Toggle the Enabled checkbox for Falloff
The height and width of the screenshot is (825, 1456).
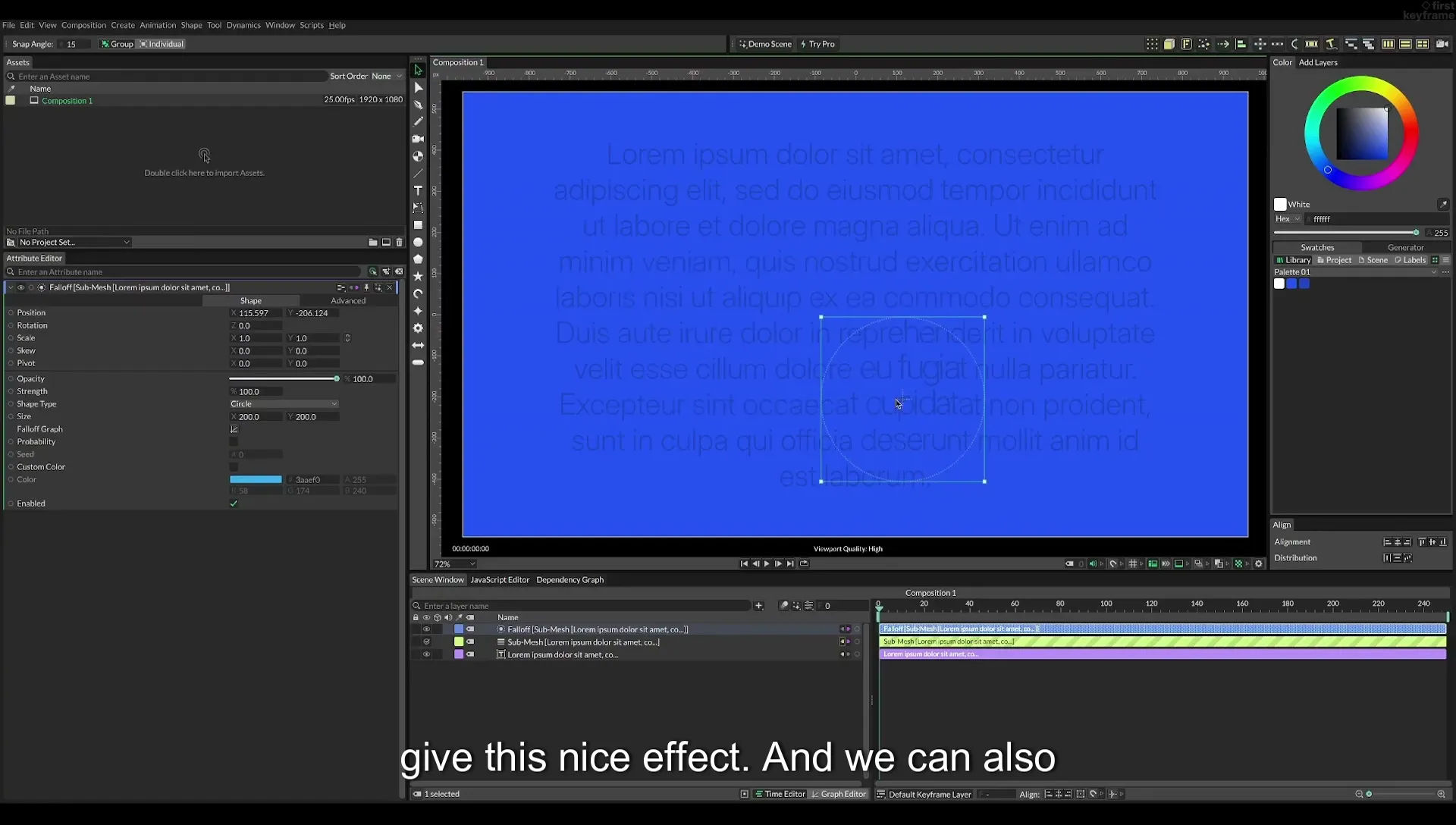[234, 503]
